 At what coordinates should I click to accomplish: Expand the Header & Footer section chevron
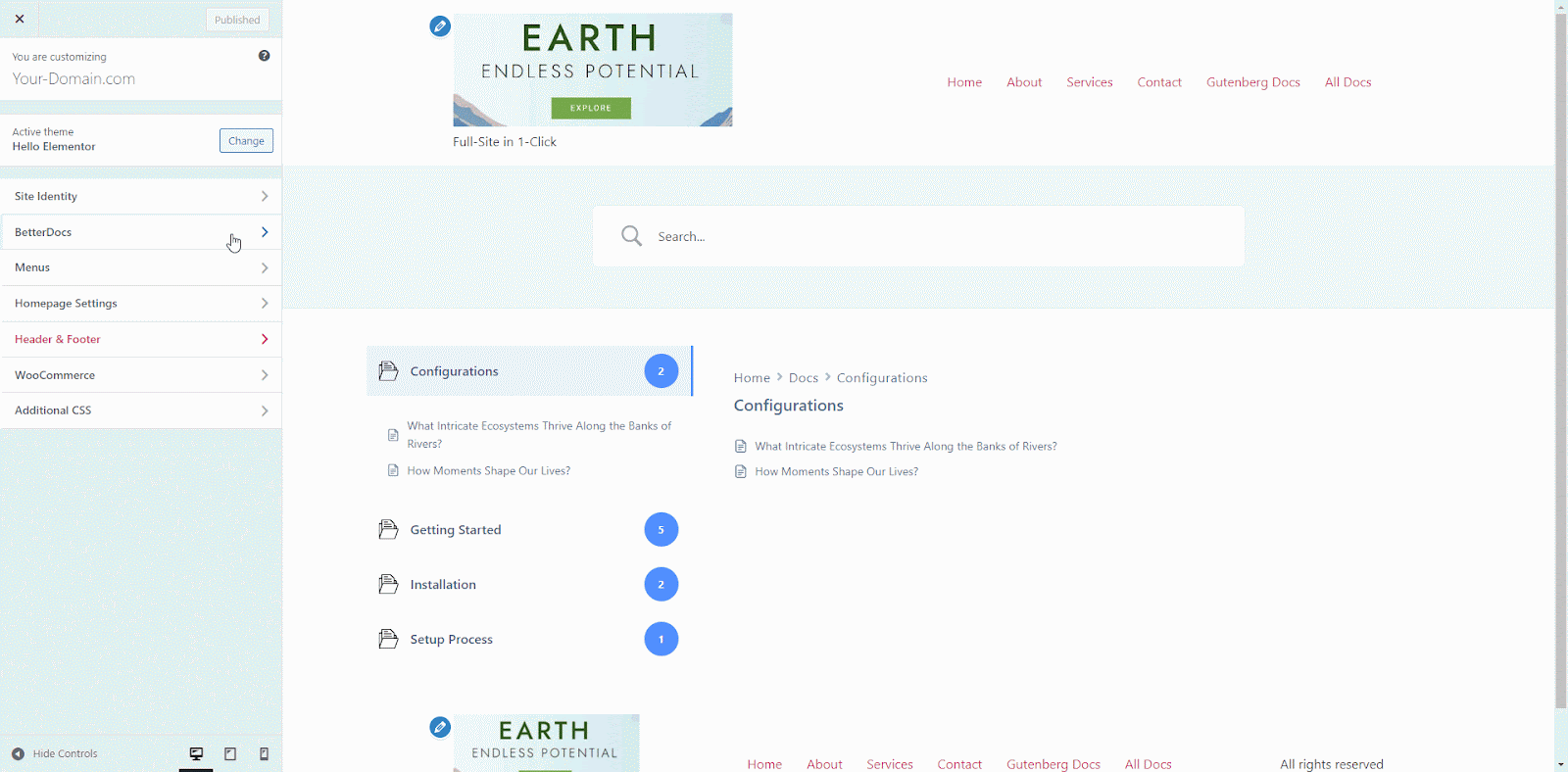coord(265,339)
